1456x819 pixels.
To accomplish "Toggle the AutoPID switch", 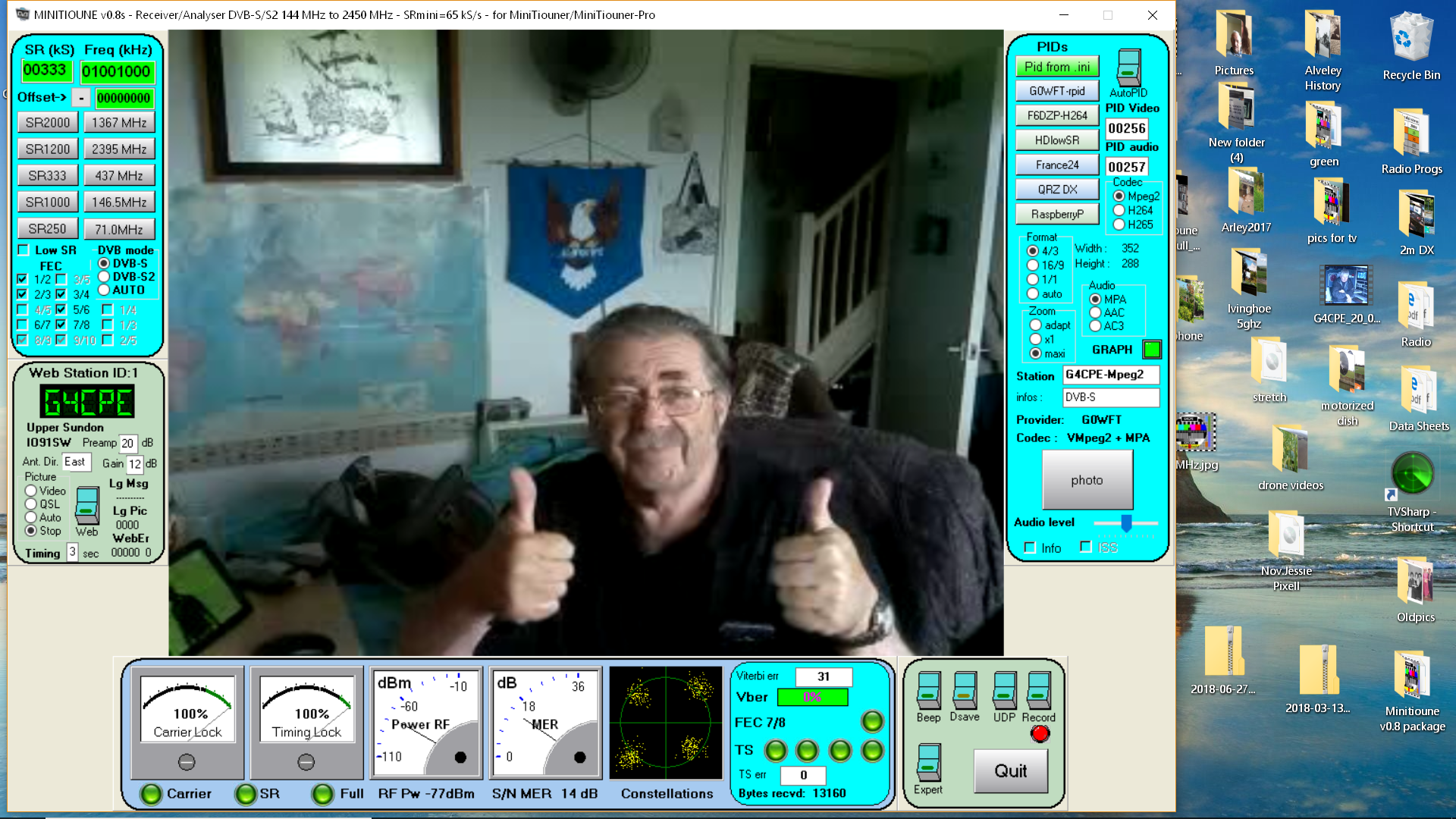I will click(1128, 67).
